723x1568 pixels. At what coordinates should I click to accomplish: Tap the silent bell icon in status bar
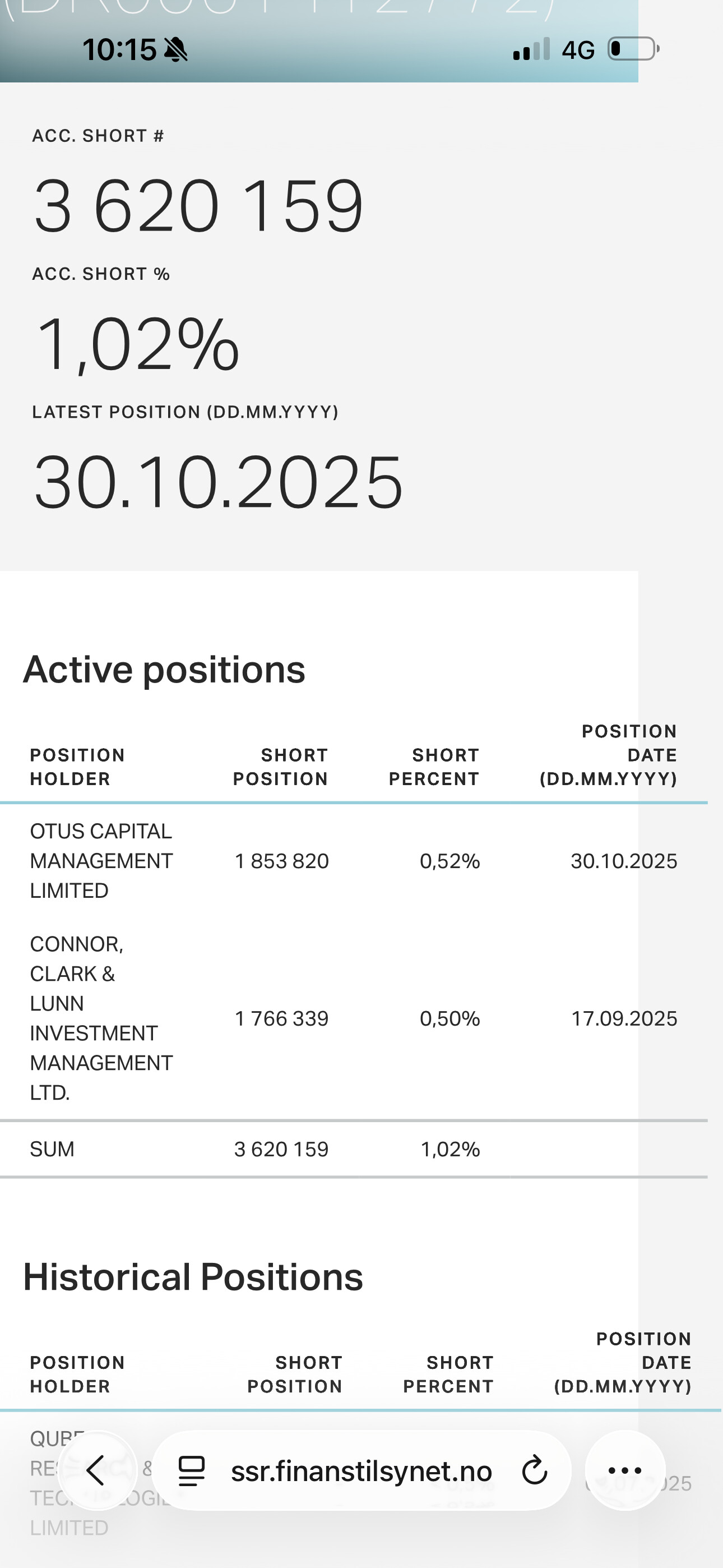pyautogui.click(x=176, y=49)
